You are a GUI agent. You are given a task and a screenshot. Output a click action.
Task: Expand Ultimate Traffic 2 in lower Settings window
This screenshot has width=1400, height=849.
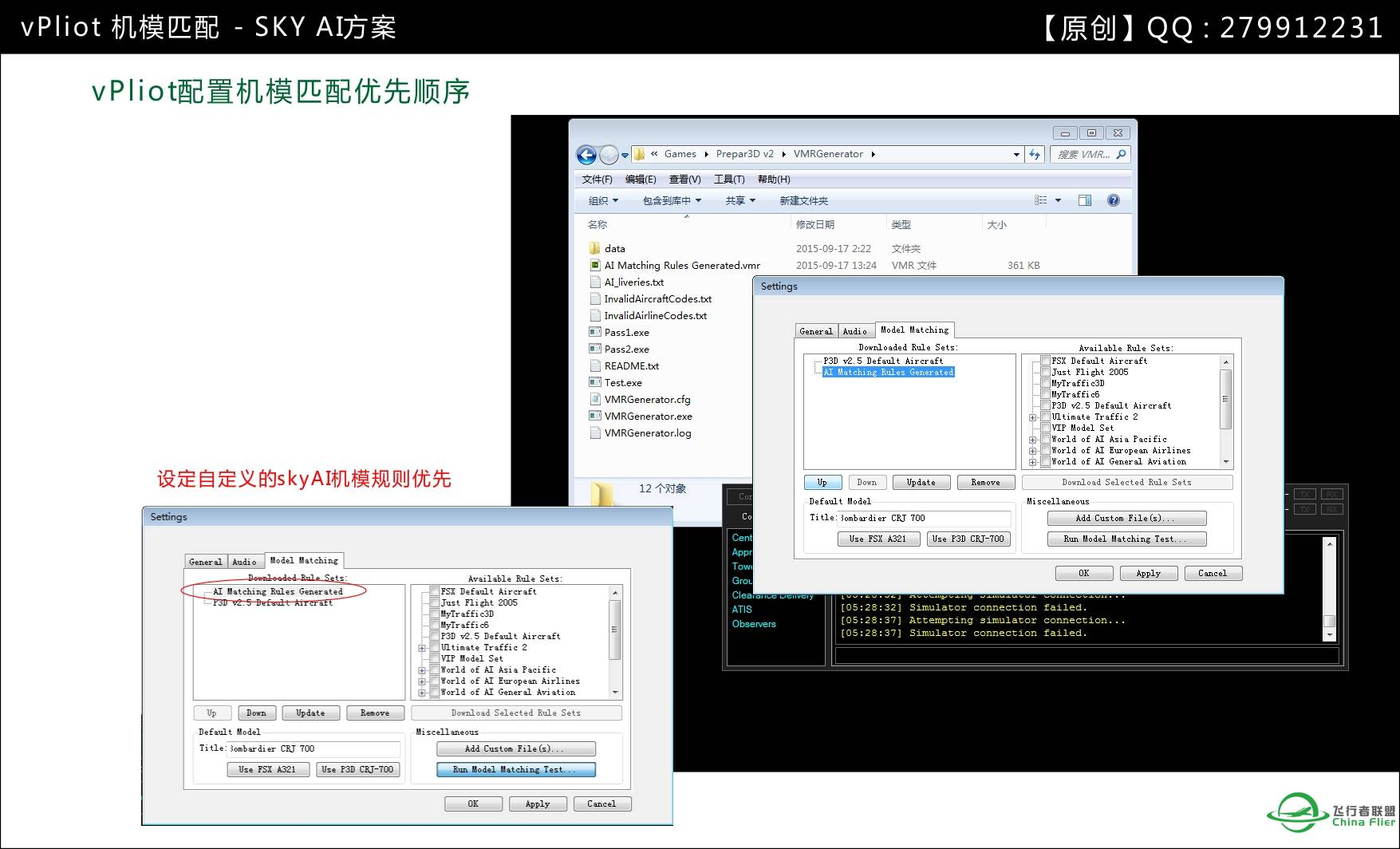tap(422, 648)
